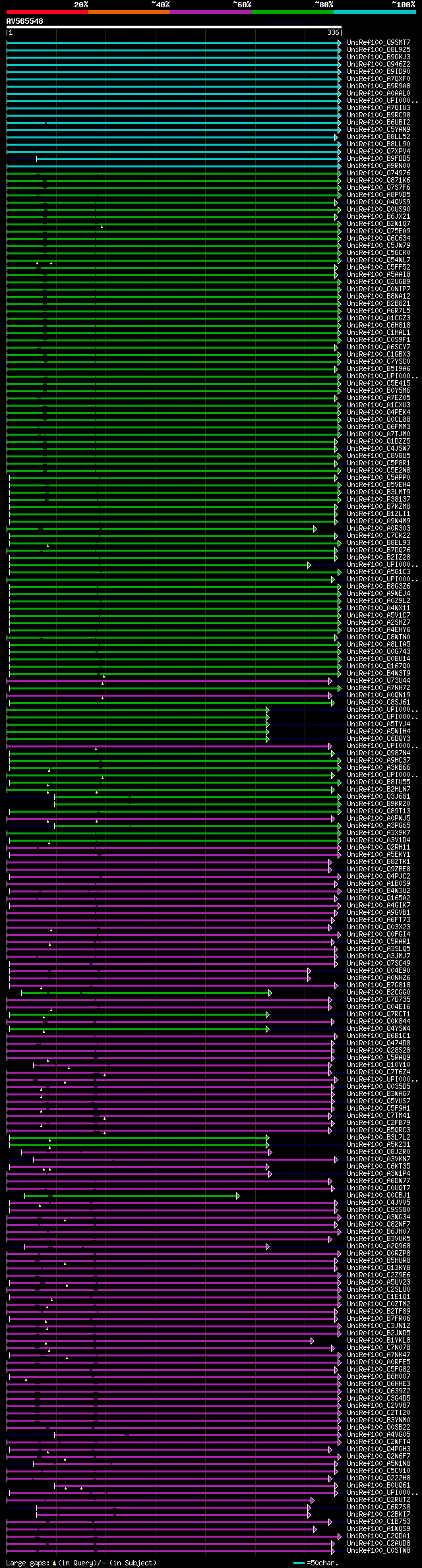The height and width of the screenshot is (1568, 422).
Task: Click label UniRef100_A4VG05
Action: click(x=378, y=1434)
